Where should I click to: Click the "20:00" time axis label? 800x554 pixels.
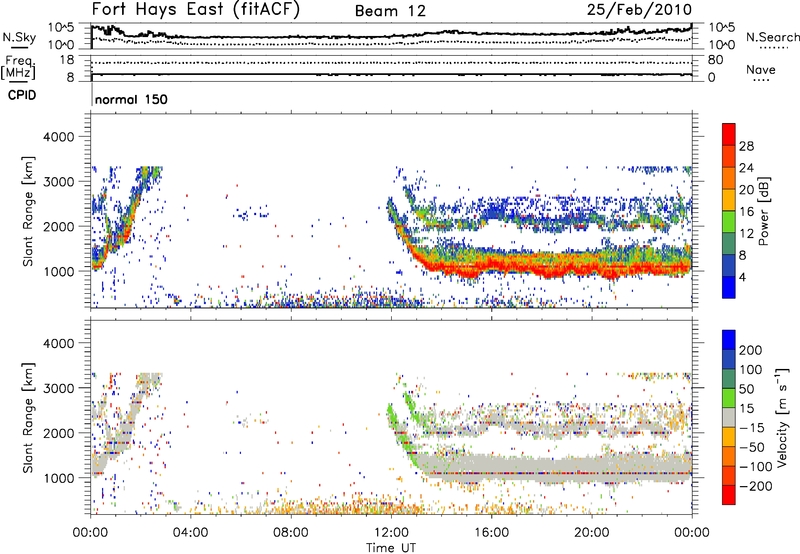pyautogui.click(x=592, y=533)
